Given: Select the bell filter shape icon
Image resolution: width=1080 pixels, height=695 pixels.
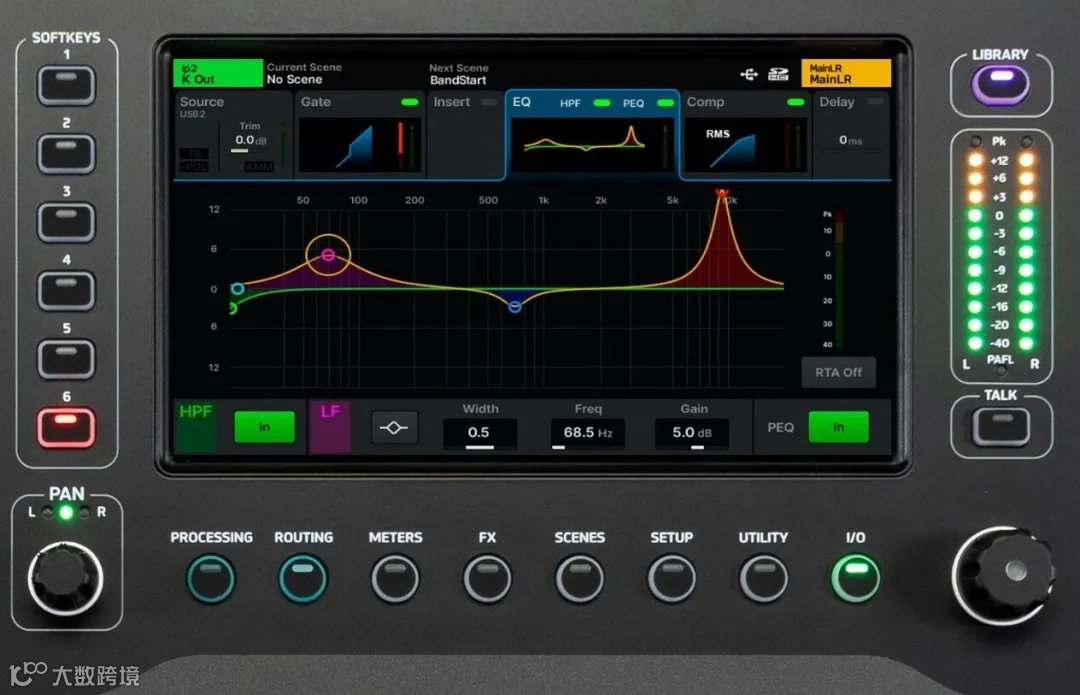Looking at the screenshot, I should pos(394,428).
